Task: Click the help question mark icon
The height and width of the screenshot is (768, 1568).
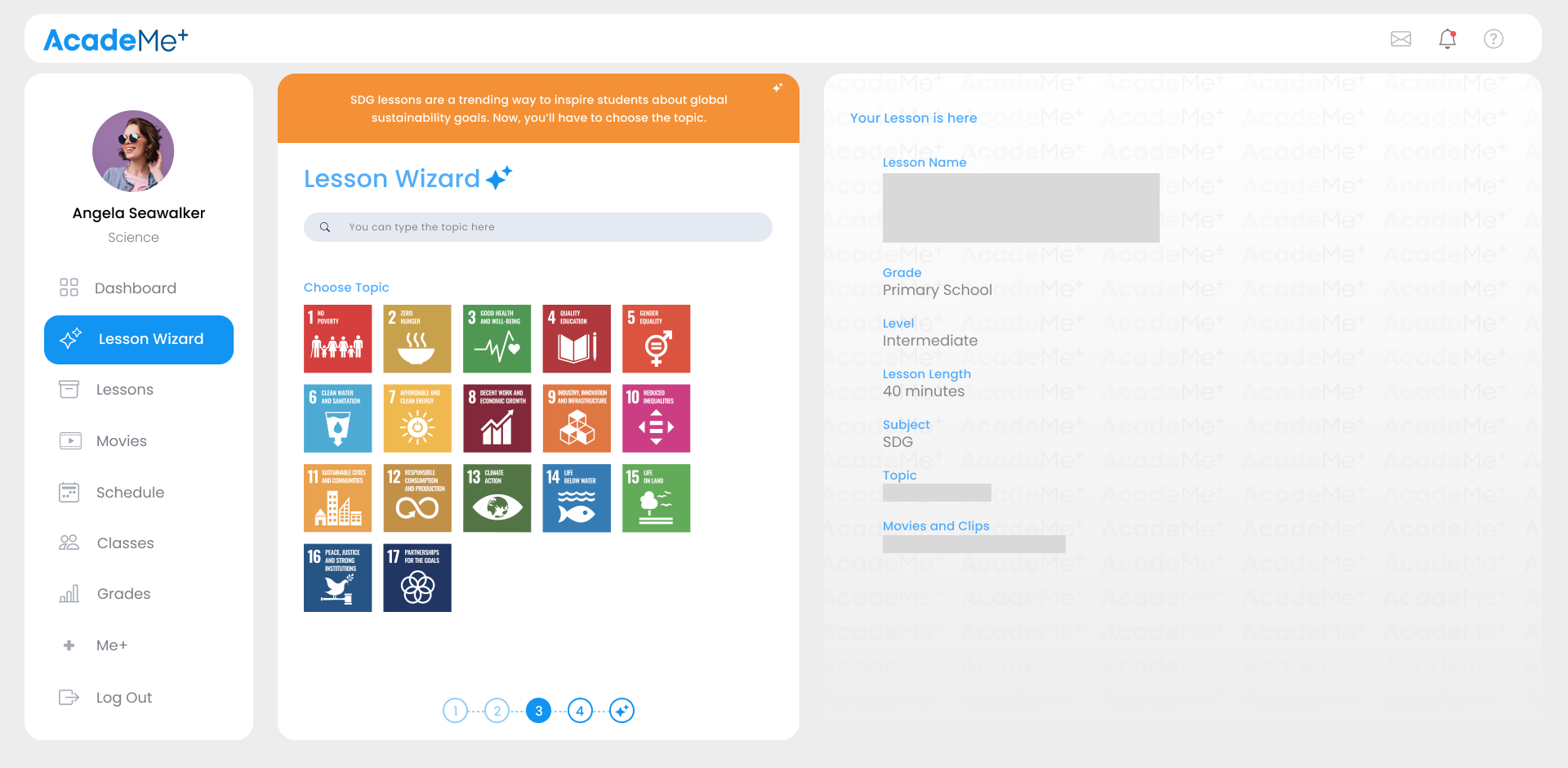Action: 1493,38
